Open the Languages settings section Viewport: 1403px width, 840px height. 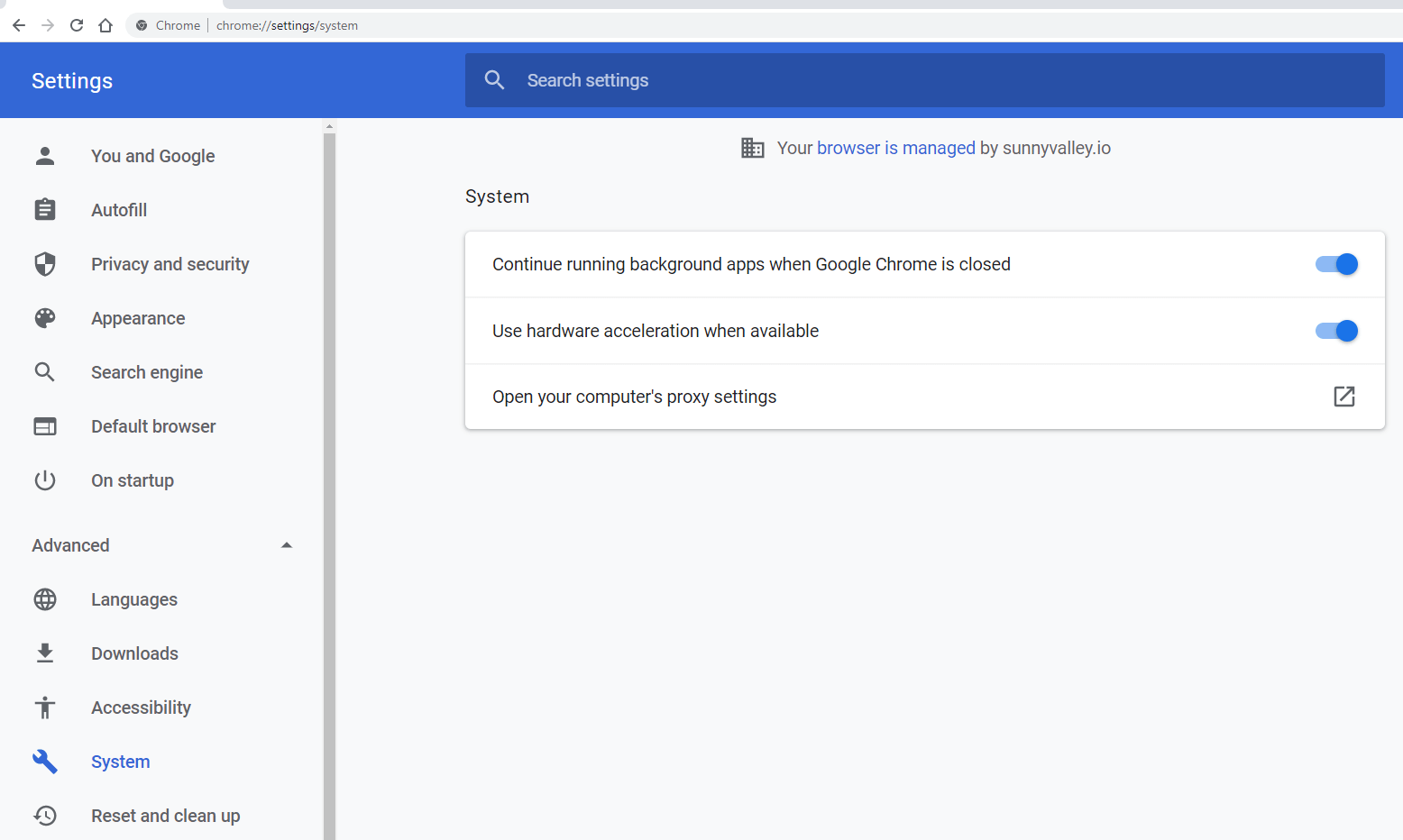pyautogui.click(x=134, y=599)
